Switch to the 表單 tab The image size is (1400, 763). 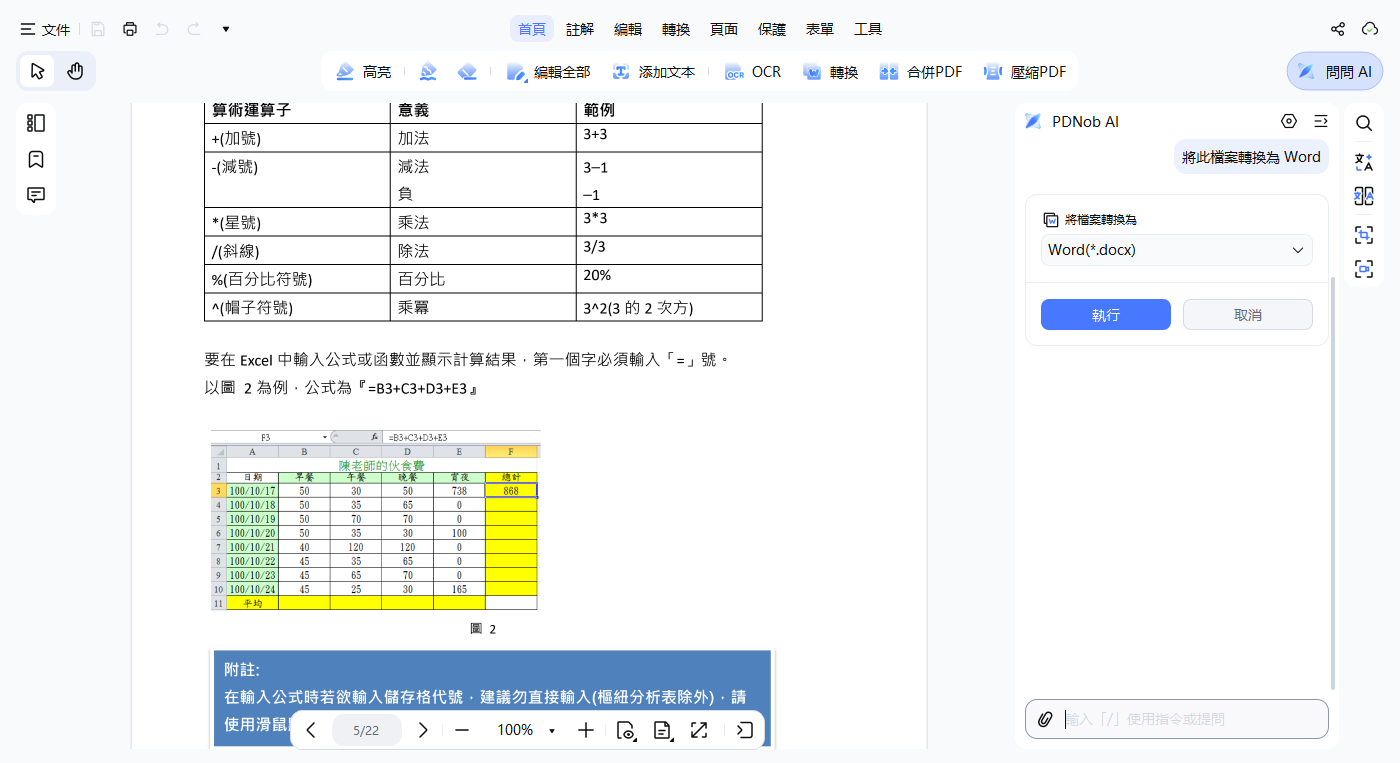point(820,29)
